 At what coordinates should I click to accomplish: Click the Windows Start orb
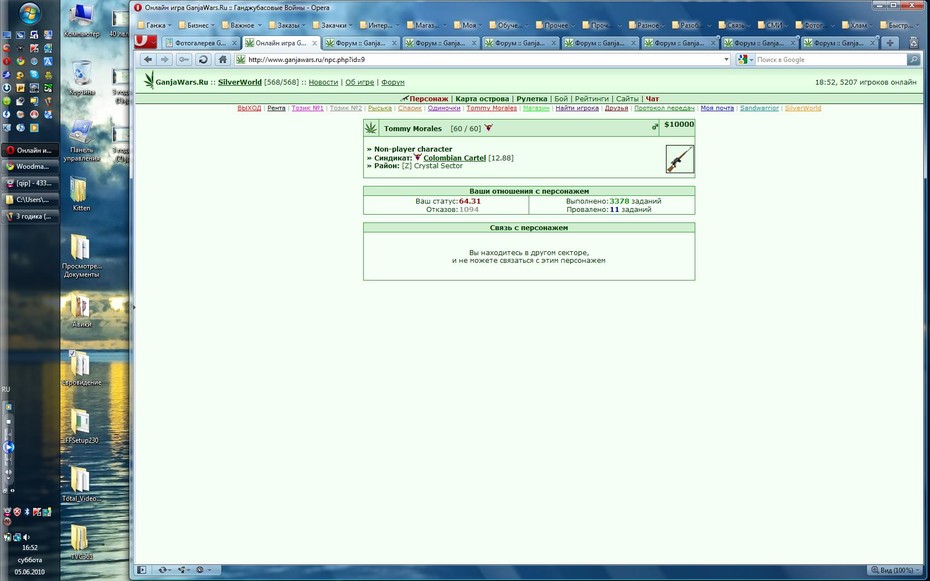click(x=30, y=13)
